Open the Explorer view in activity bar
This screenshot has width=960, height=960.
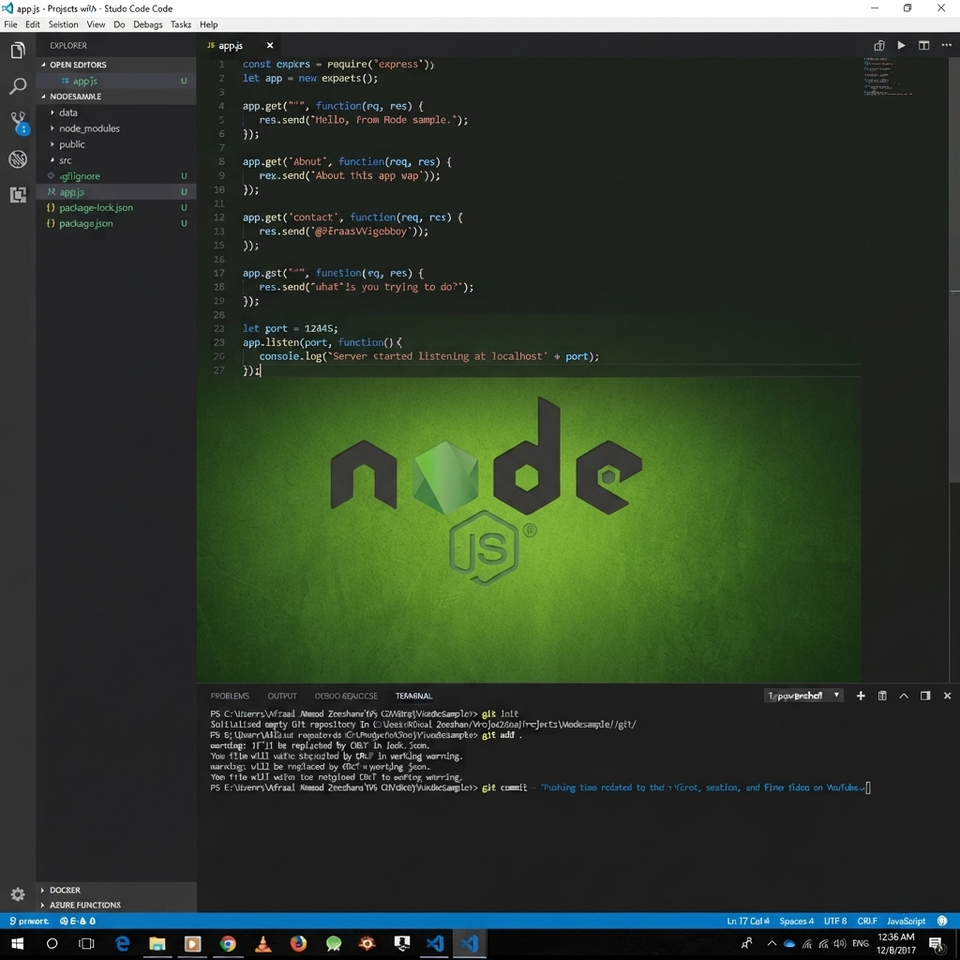click(18, 50)
